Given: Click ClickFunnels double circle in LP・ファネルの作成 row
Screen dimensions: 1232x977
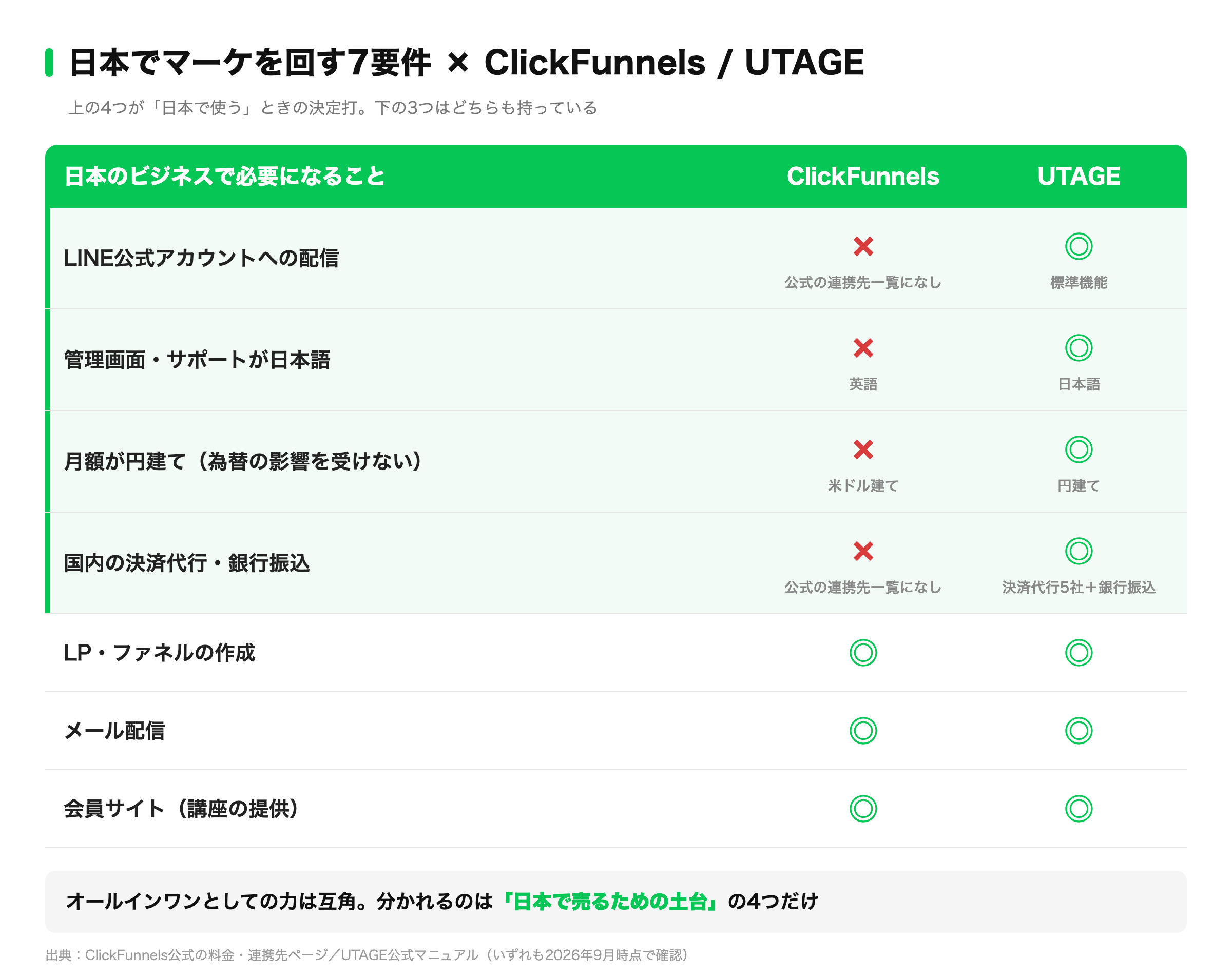Looking at the screenshot, I should pyautogui.click(x=863, y=653).
